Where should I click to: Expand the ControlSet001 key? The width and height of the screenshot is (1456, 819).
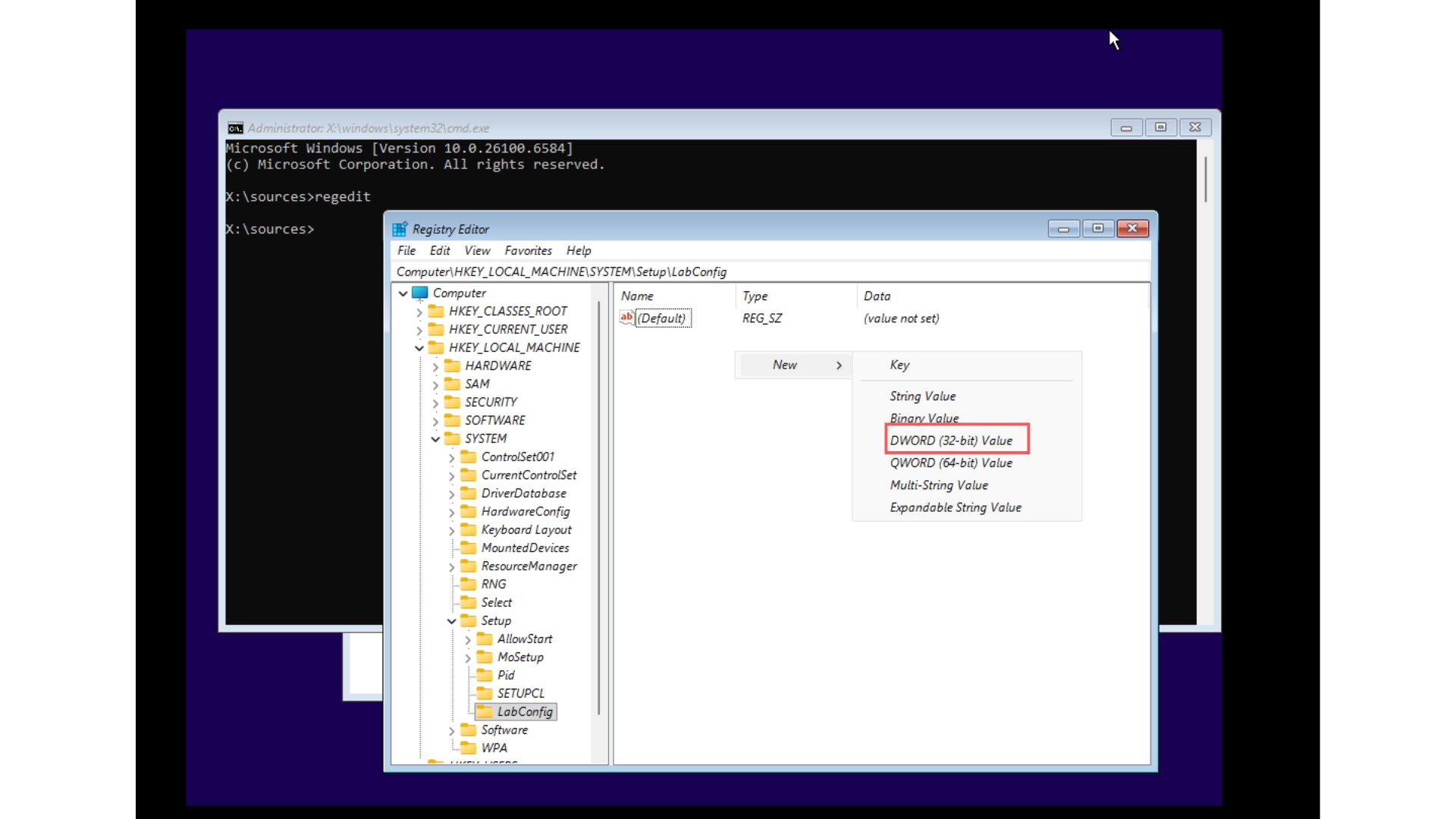click(451, 457)
